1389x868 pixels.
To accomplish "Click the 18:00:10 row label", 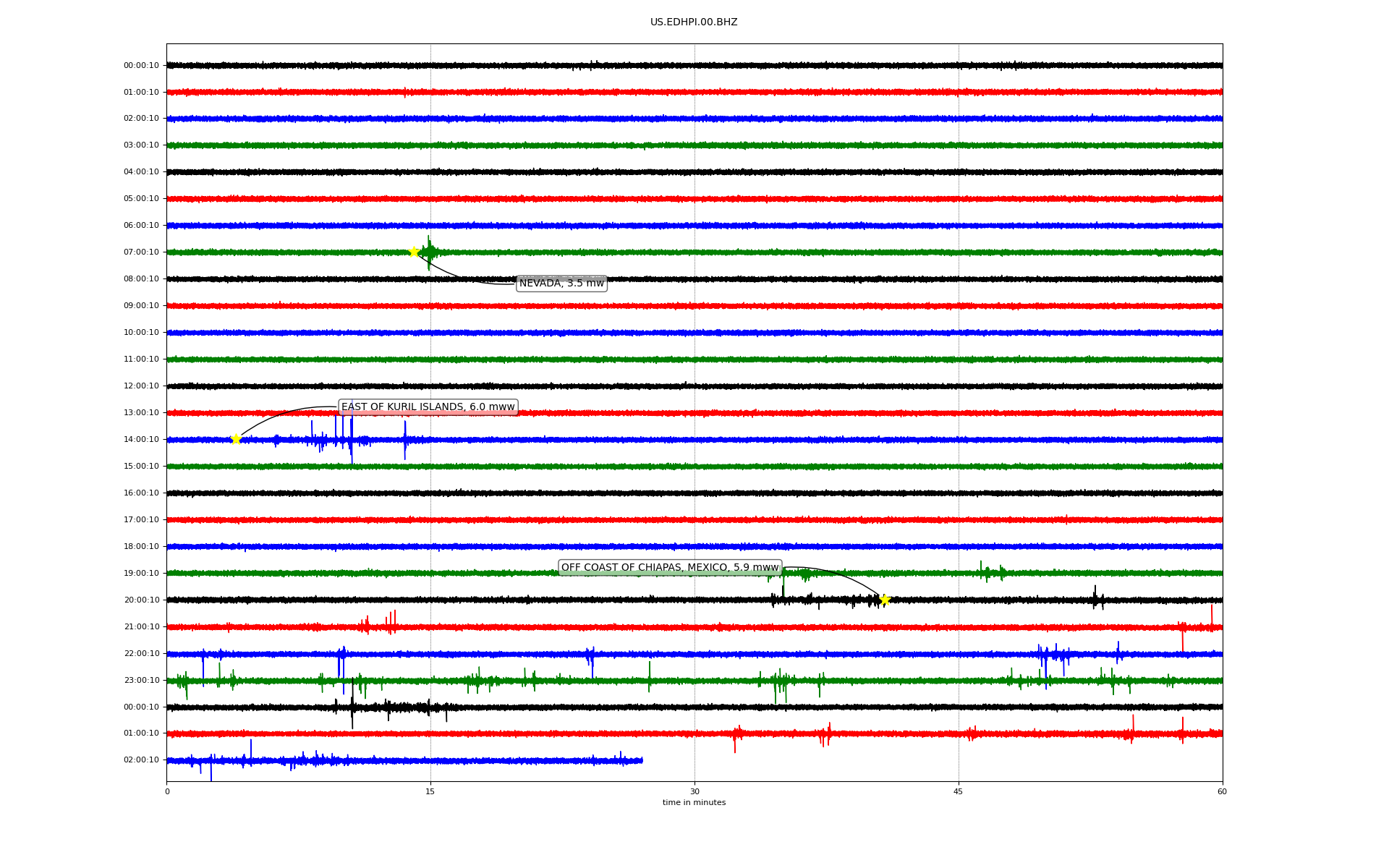I will (141, 547).
